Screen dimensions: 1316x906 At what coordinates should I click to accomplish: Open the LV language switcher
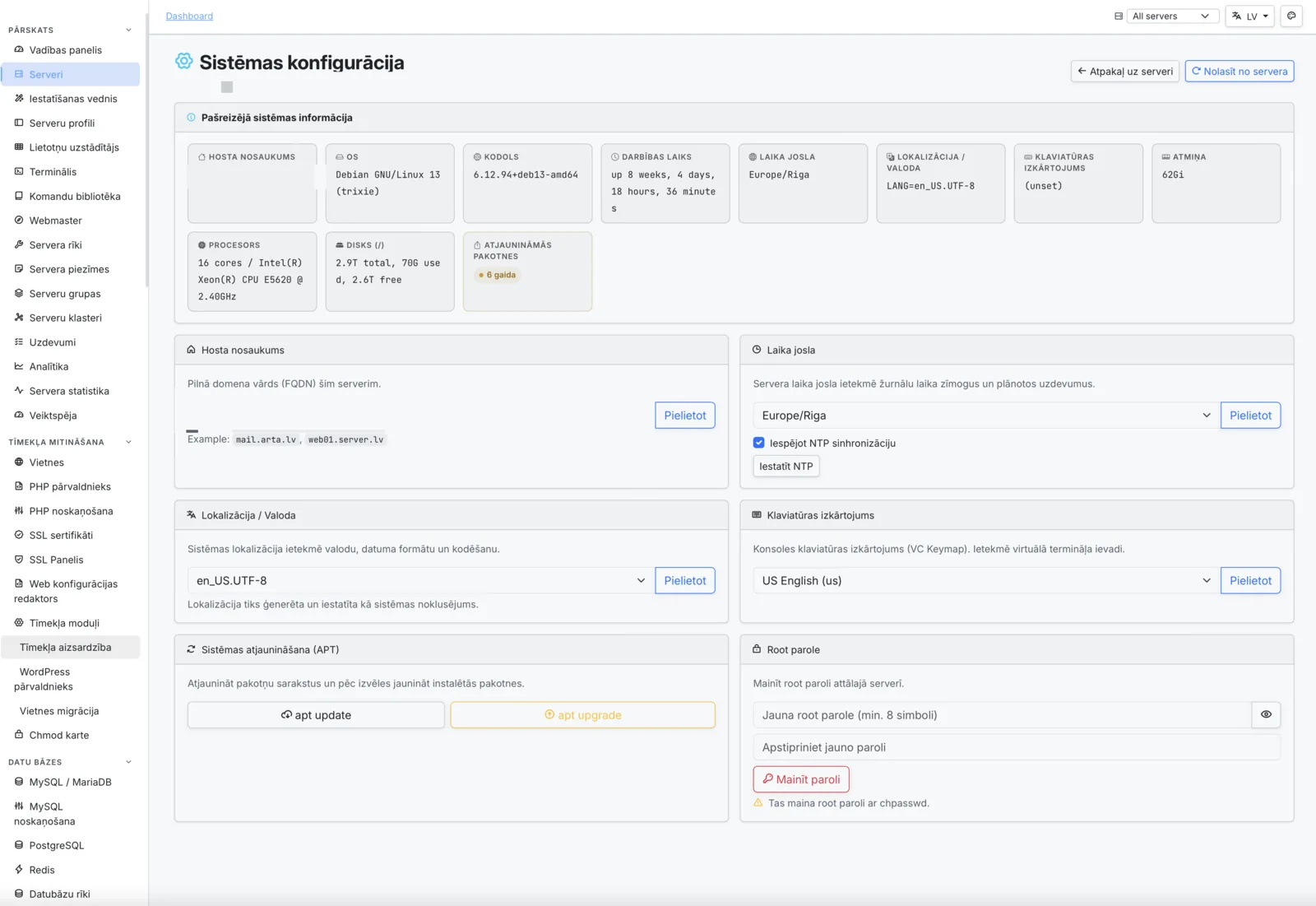1249,16
